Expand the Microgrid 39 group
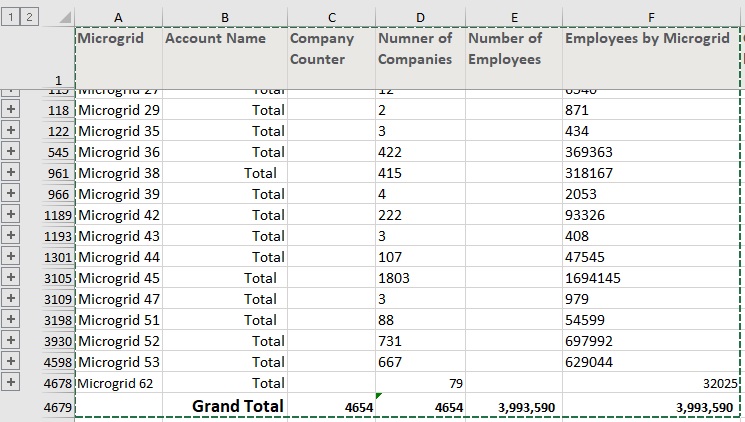This screenshot has width=745, height=422. pyautogui.click(x=10, y=193)
